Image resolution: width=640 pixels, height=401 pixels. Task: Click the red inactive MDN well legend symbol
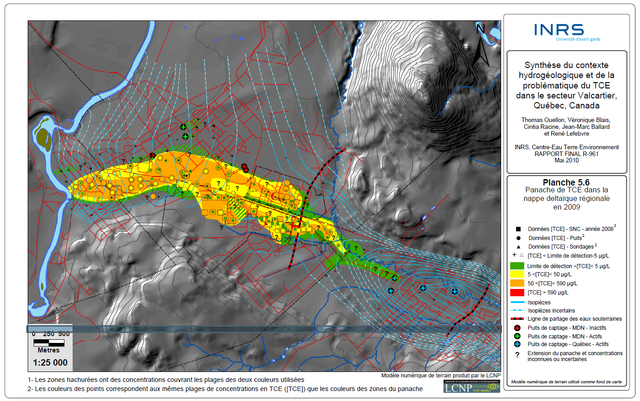pos(518,328)
